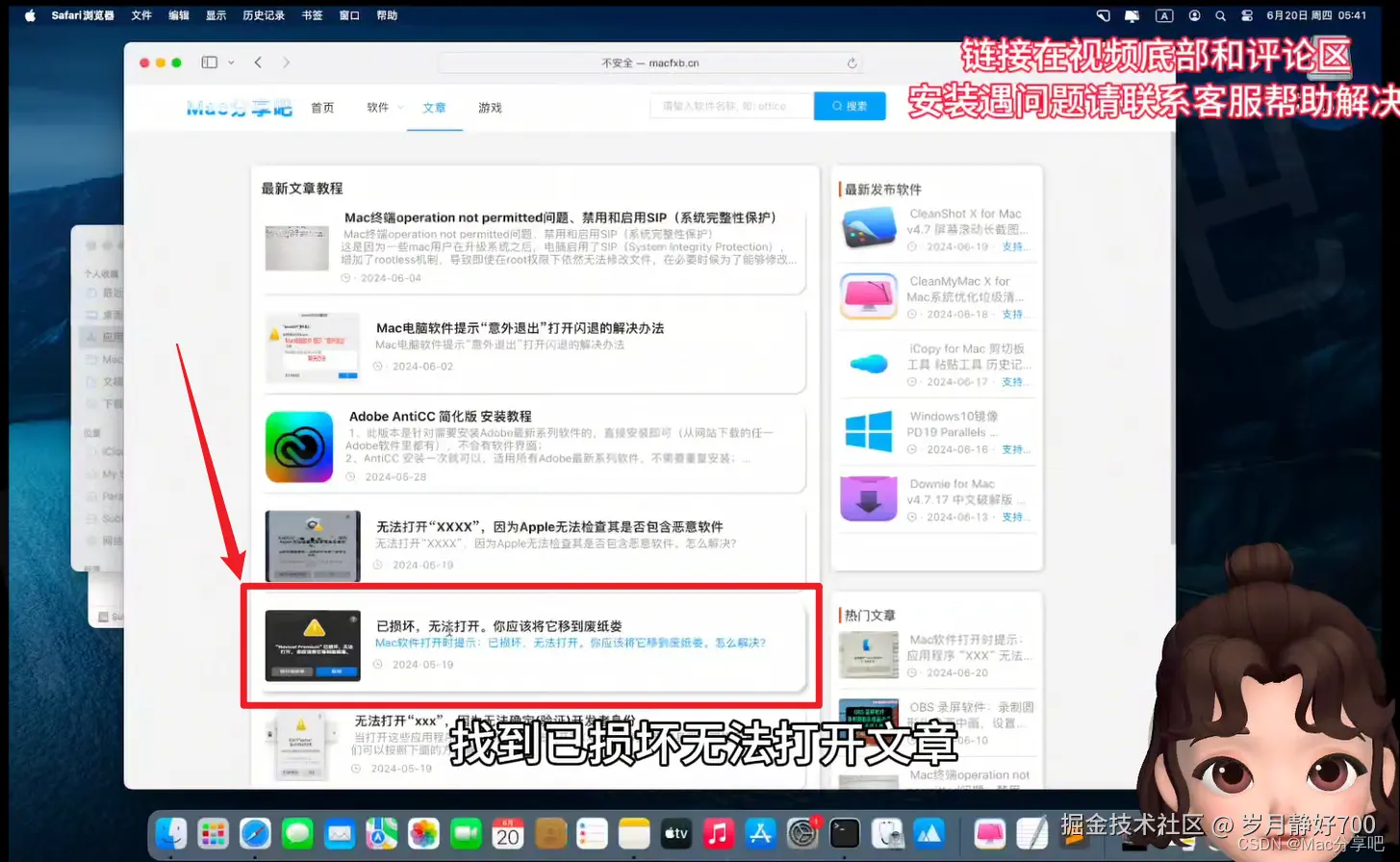Open the 历史记录 menu in the menu bar
The width and height of the screenshot is (1400, 862).
[264, 14]
